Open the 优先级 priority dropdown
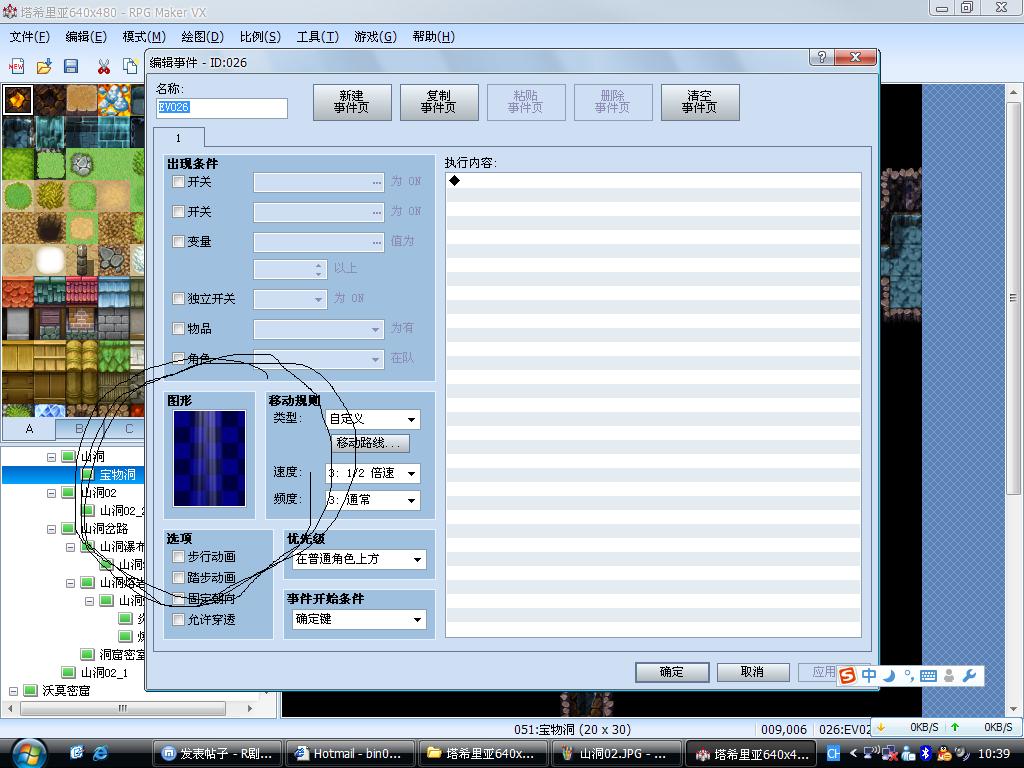Viewport: 1024px width, 768px height. (359, 559)
